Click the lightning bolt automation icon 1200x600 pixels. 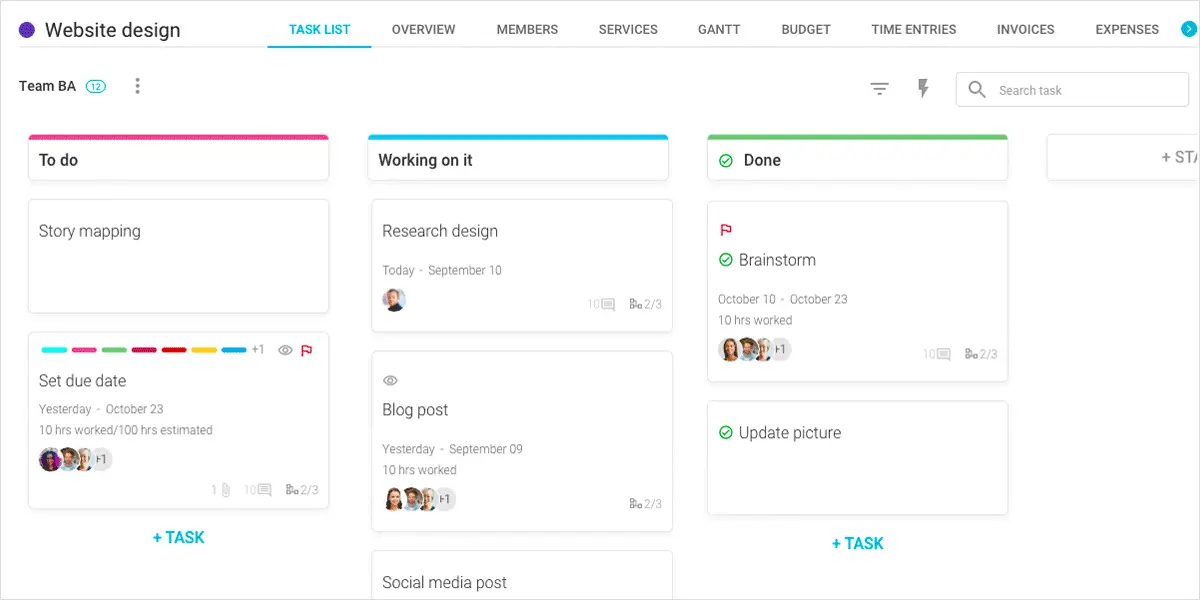[x=923, y=89]
